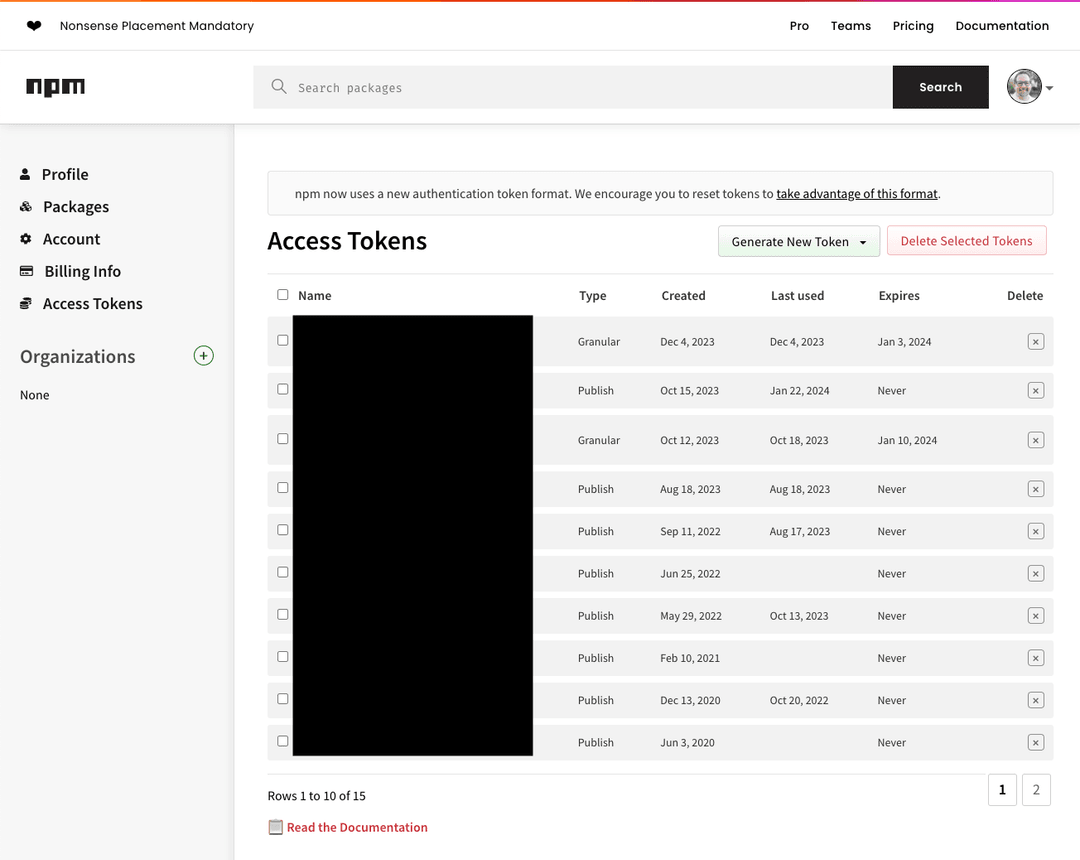Image resolution: width=1080 pixels, height=860 pixels.
Task: Click the green plus next to Organizations
Action: point(203,355)
